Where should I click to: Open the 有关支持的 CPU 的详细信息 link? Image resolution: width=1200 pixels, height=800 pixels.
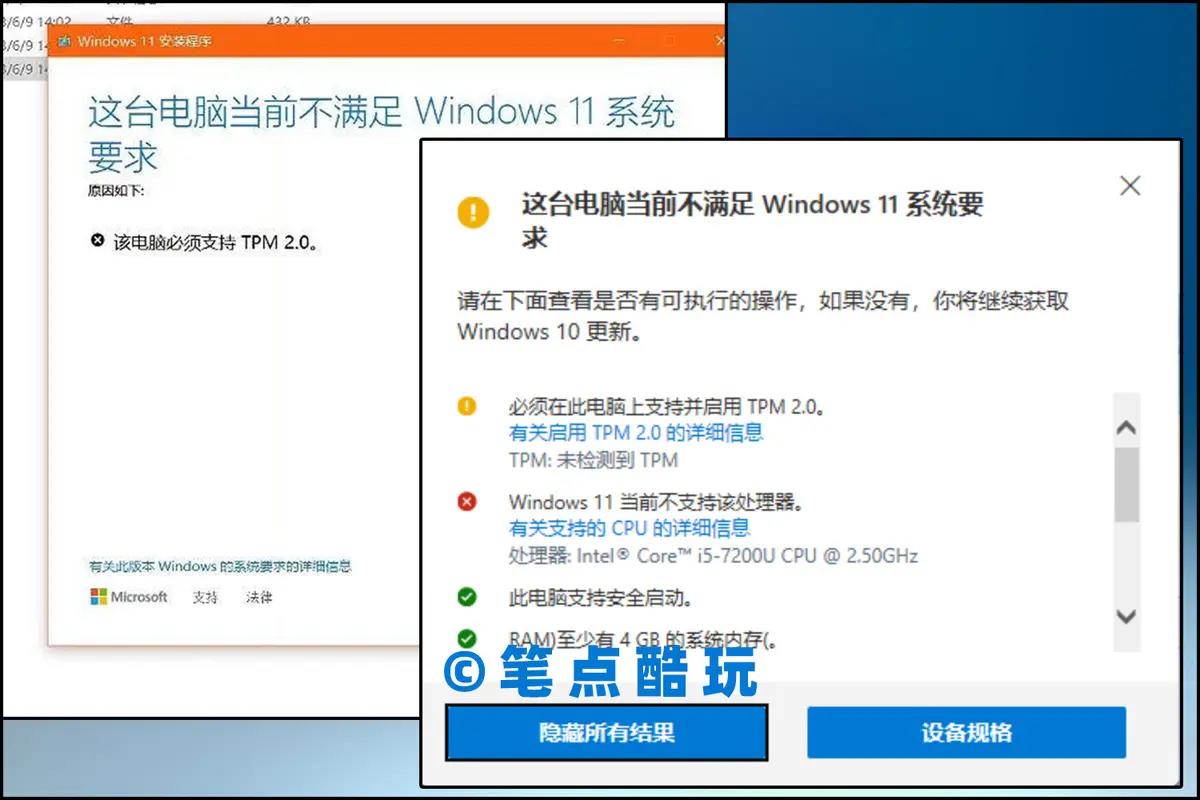[629, 528]
